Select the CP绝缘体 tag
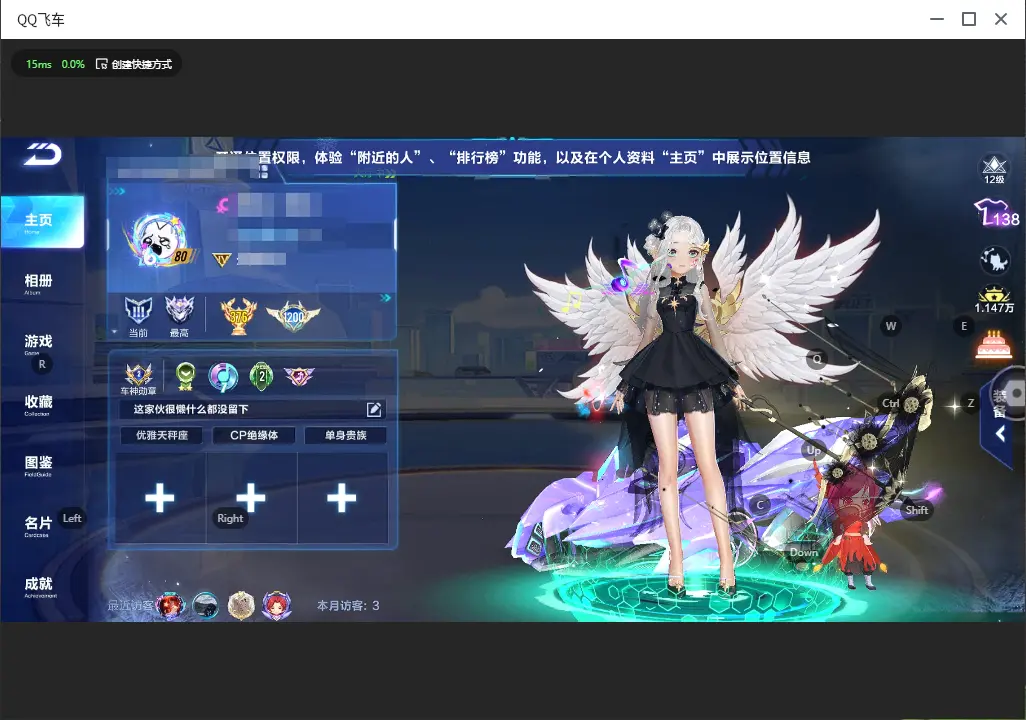Viewport: 1026px width, 720px height. tap(254, 435)
